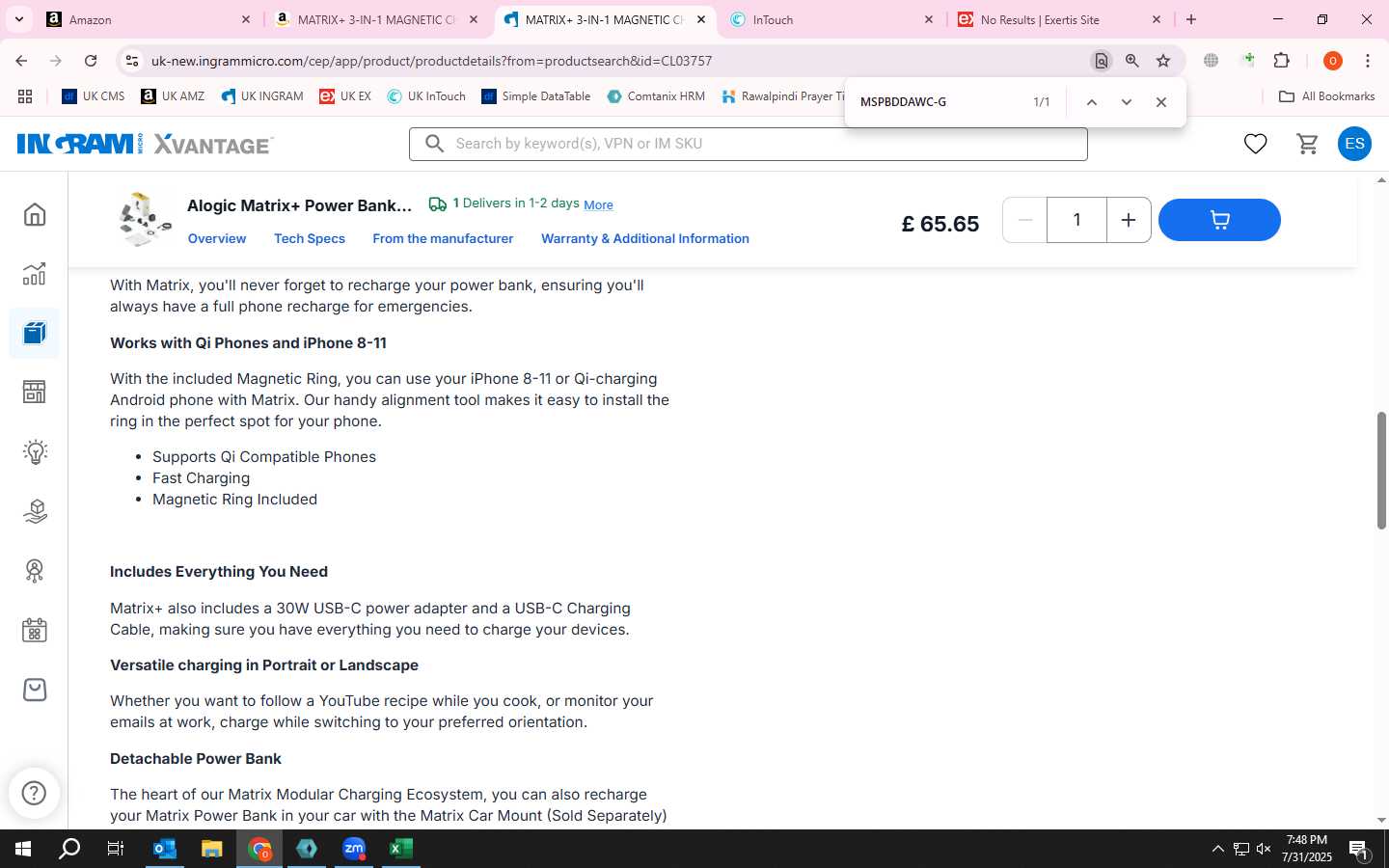
Task: Open the shopping bag sidebar icon
Action: pyautogui.click(x=35, y=690)
